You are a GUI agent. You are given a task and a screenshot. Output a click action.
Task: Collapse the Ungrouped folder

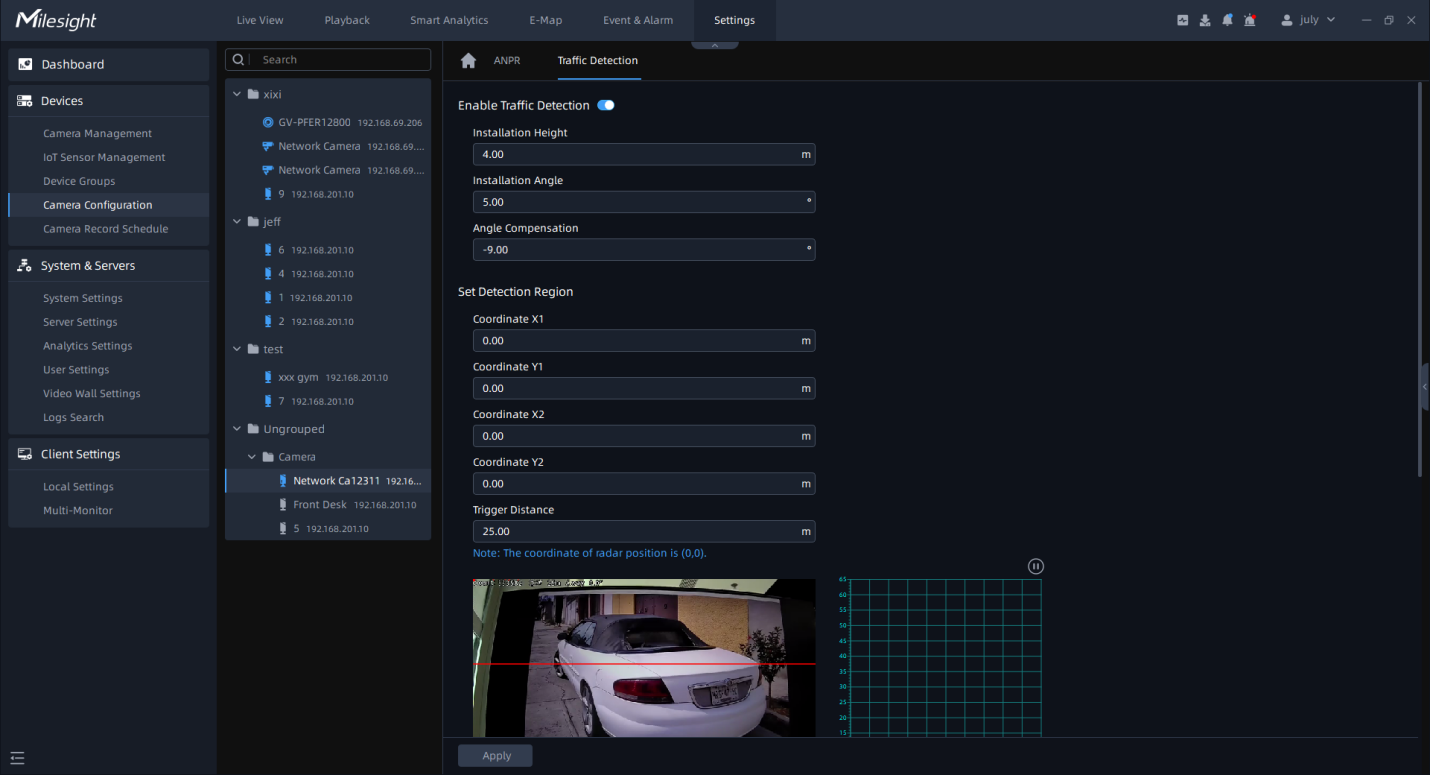coord(237,429)
